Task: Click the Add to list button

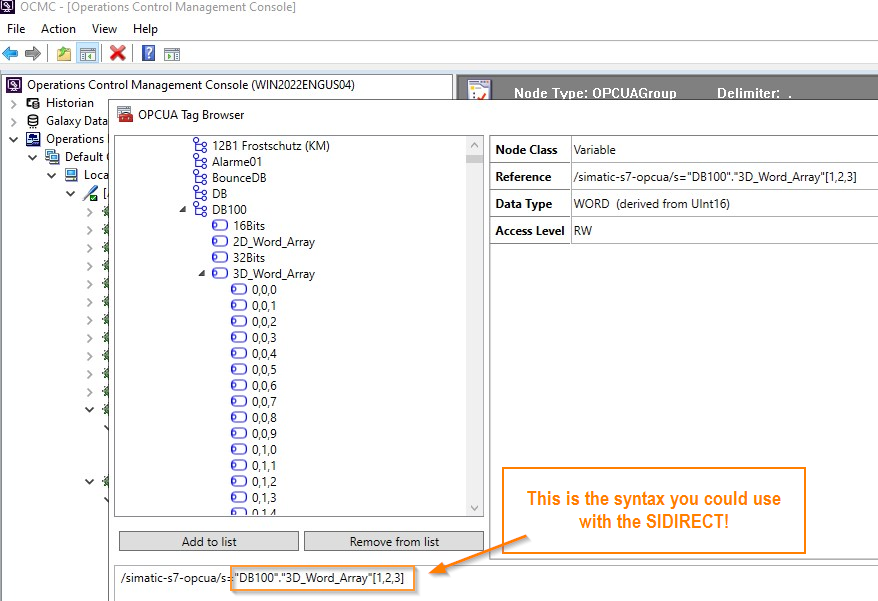Action: [208, 541]
